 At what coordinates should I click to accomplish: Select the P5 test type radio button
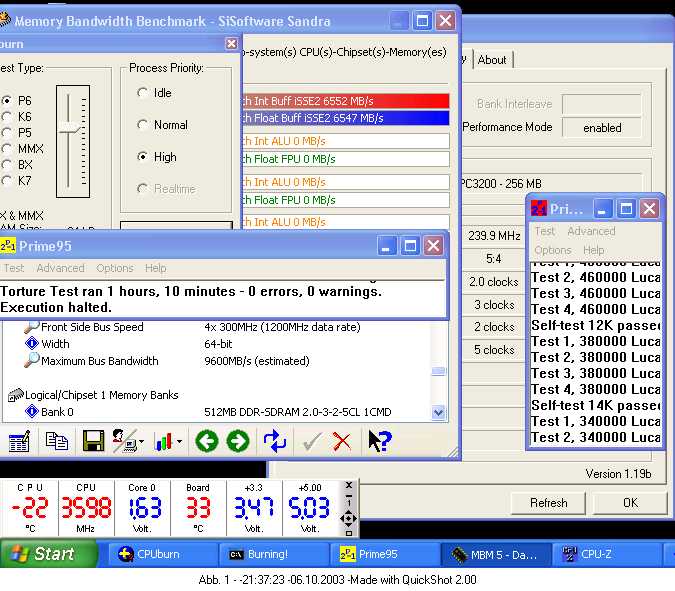[7, 133]
